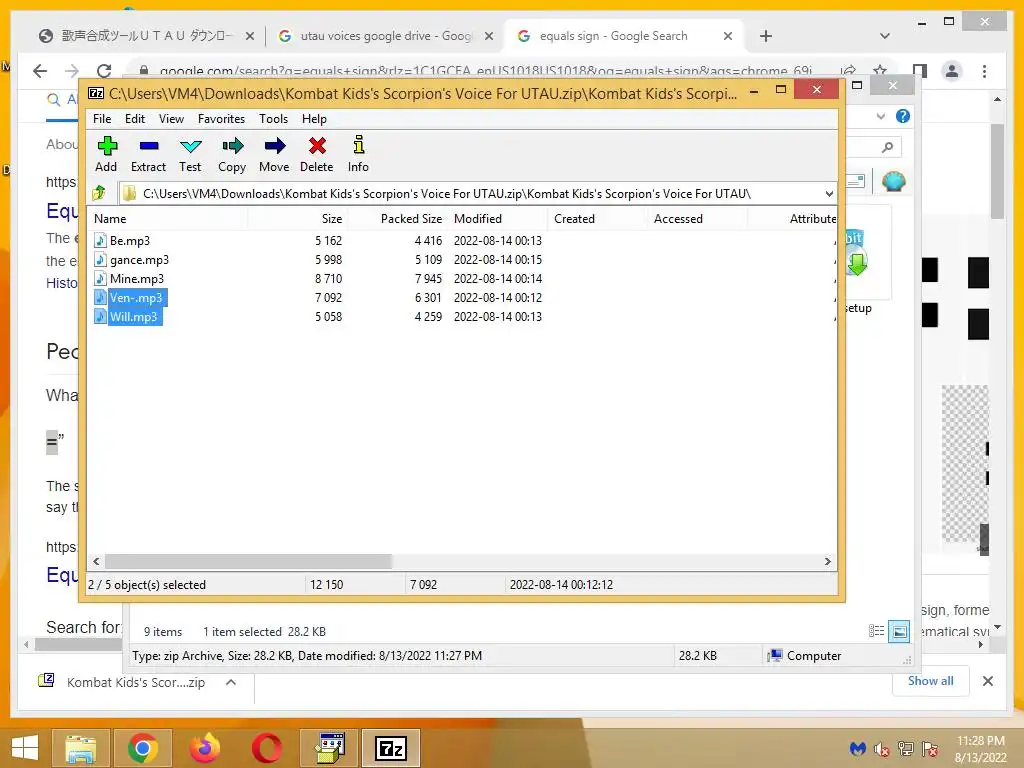Open Chrome three-dot menu
This screenshot has width=1024, height=768.
[x=984, y=71]
